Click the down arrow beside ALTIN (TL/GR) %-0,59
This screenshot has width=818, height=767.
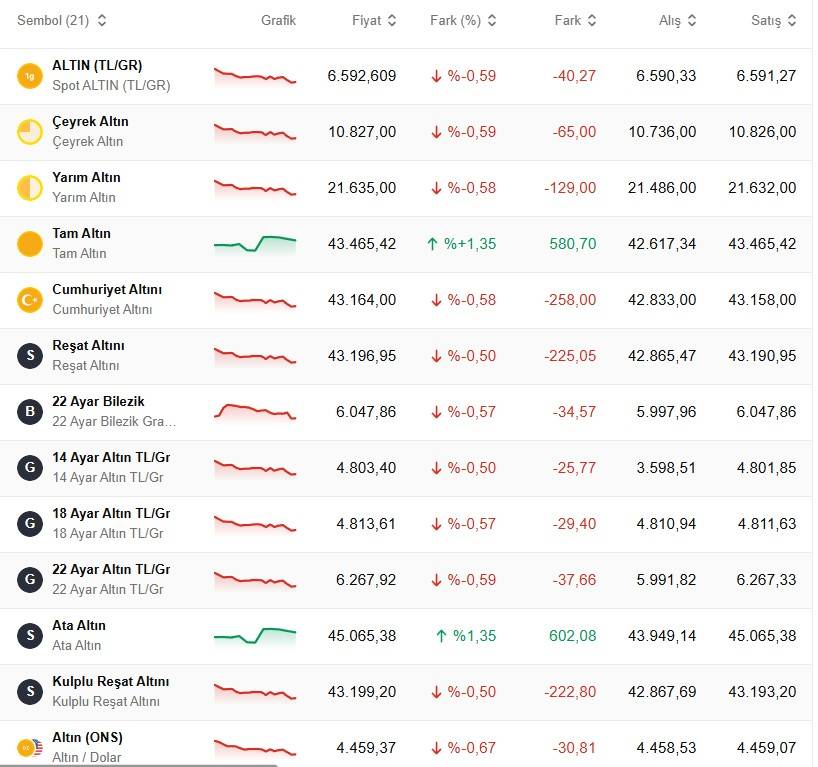tap(436, 76)
